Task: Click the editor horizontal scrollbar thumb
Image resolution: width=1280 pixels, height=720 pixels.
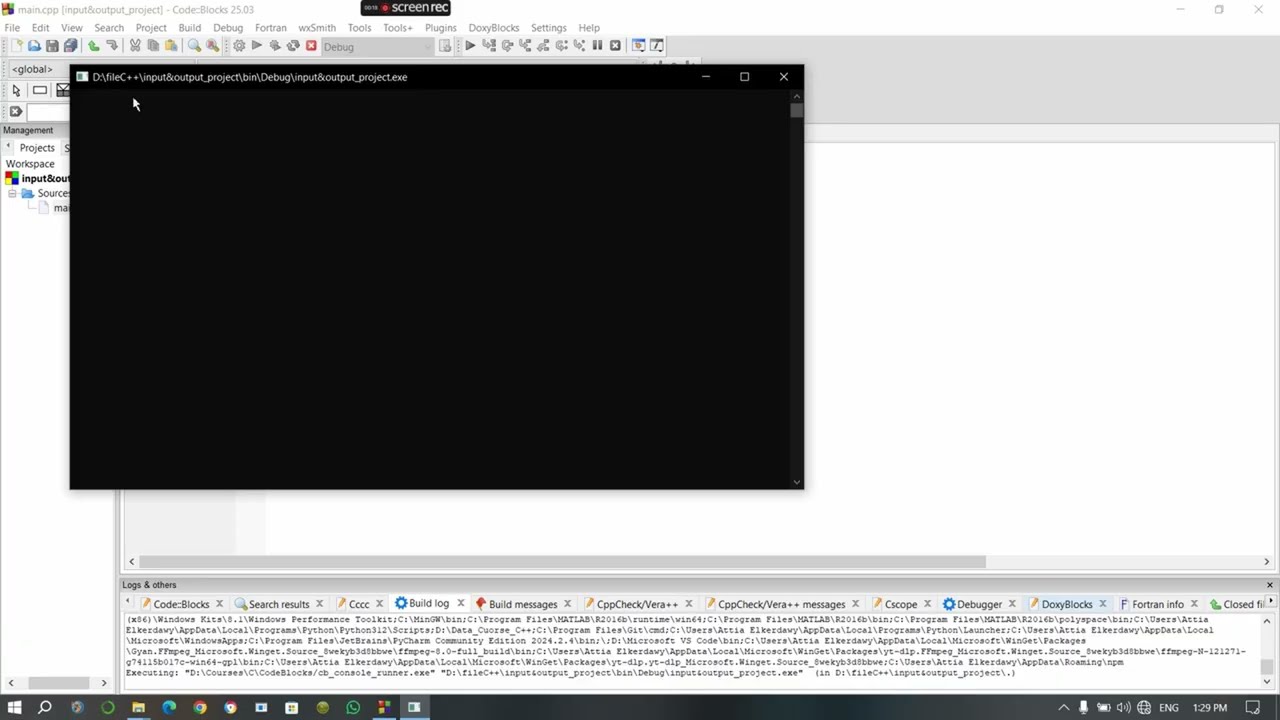Action: tap(562, 562)
